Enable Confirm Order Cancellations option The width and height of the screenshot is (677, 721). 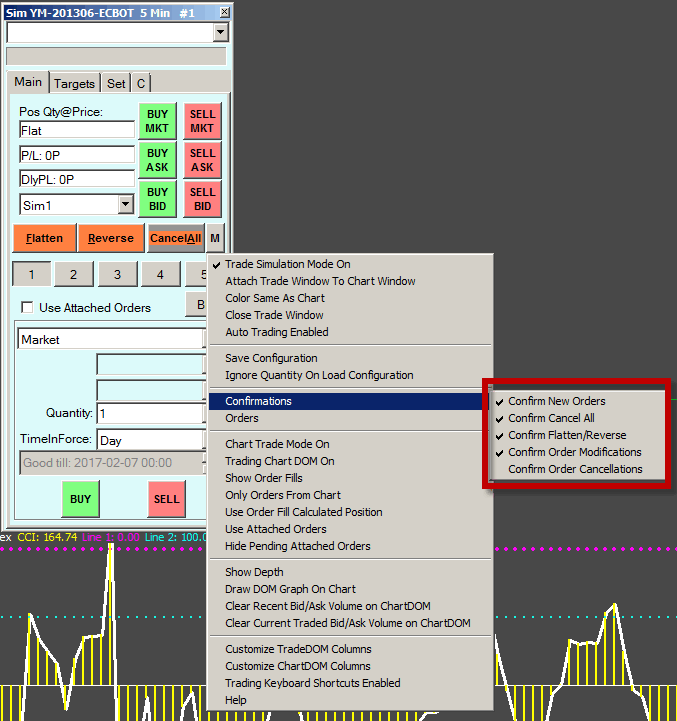[575, 469]
